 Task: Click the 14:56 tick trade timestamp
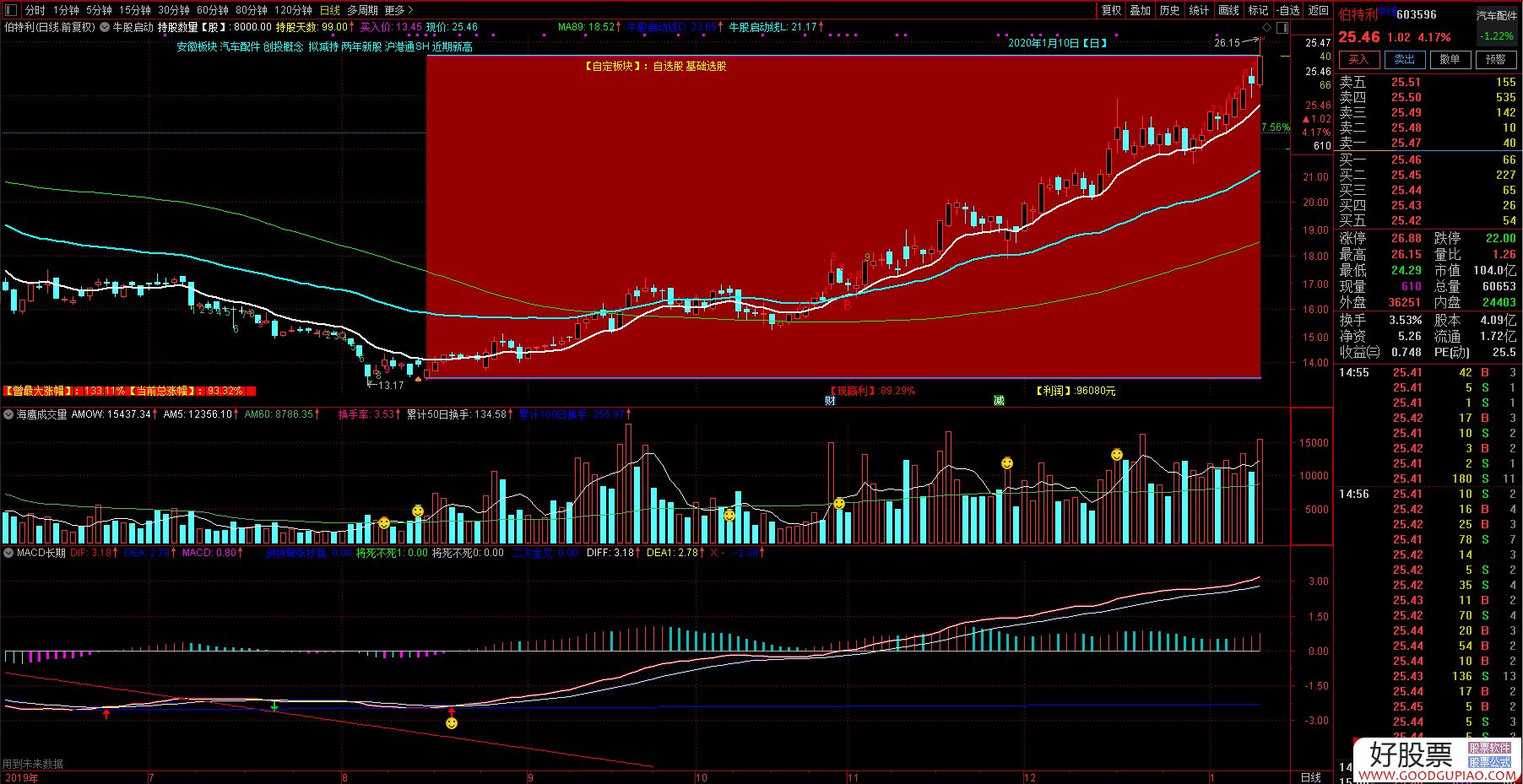[x=1353, y=494]
